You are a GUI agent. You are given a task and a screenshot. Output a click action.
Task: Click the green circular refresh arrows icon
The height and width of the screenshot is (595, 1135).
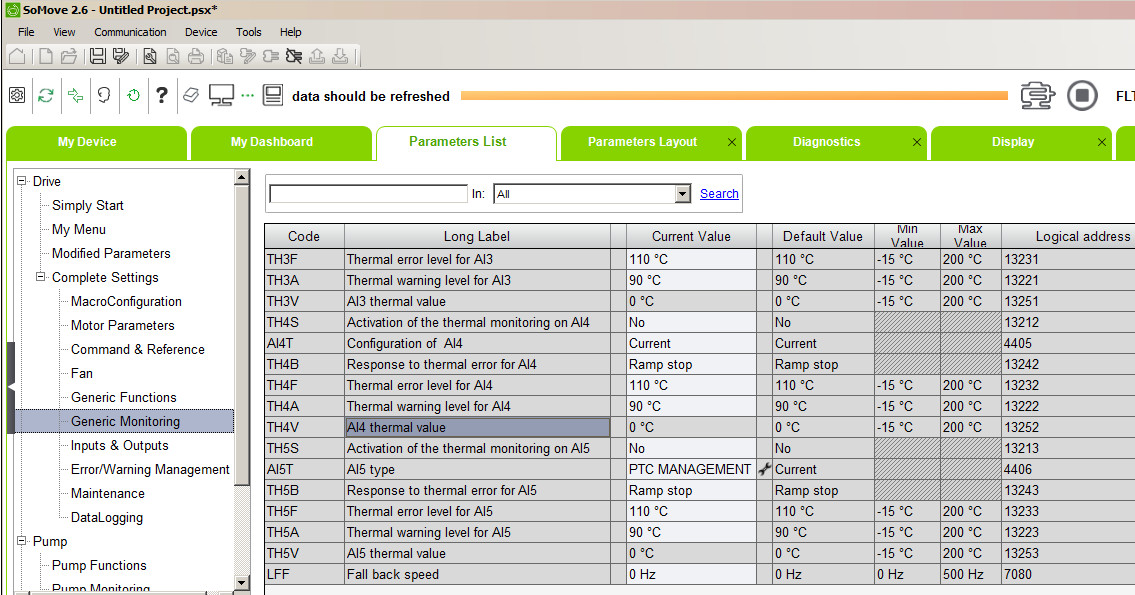pos(46,95)
